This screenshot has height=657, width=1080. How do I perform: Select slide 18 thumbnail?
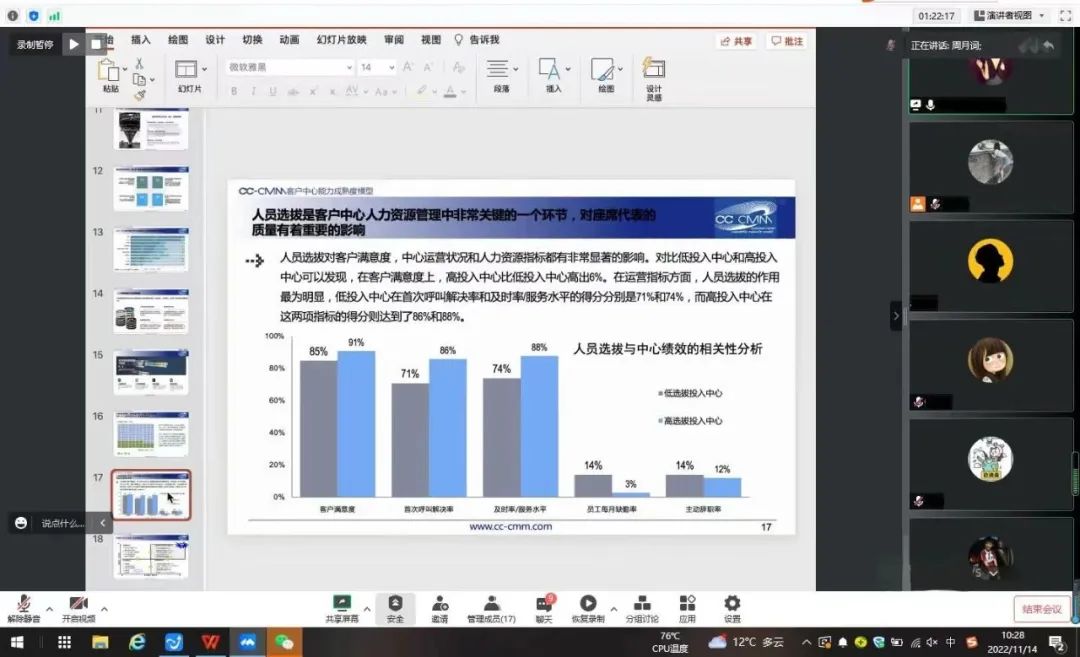coord(151,556)
